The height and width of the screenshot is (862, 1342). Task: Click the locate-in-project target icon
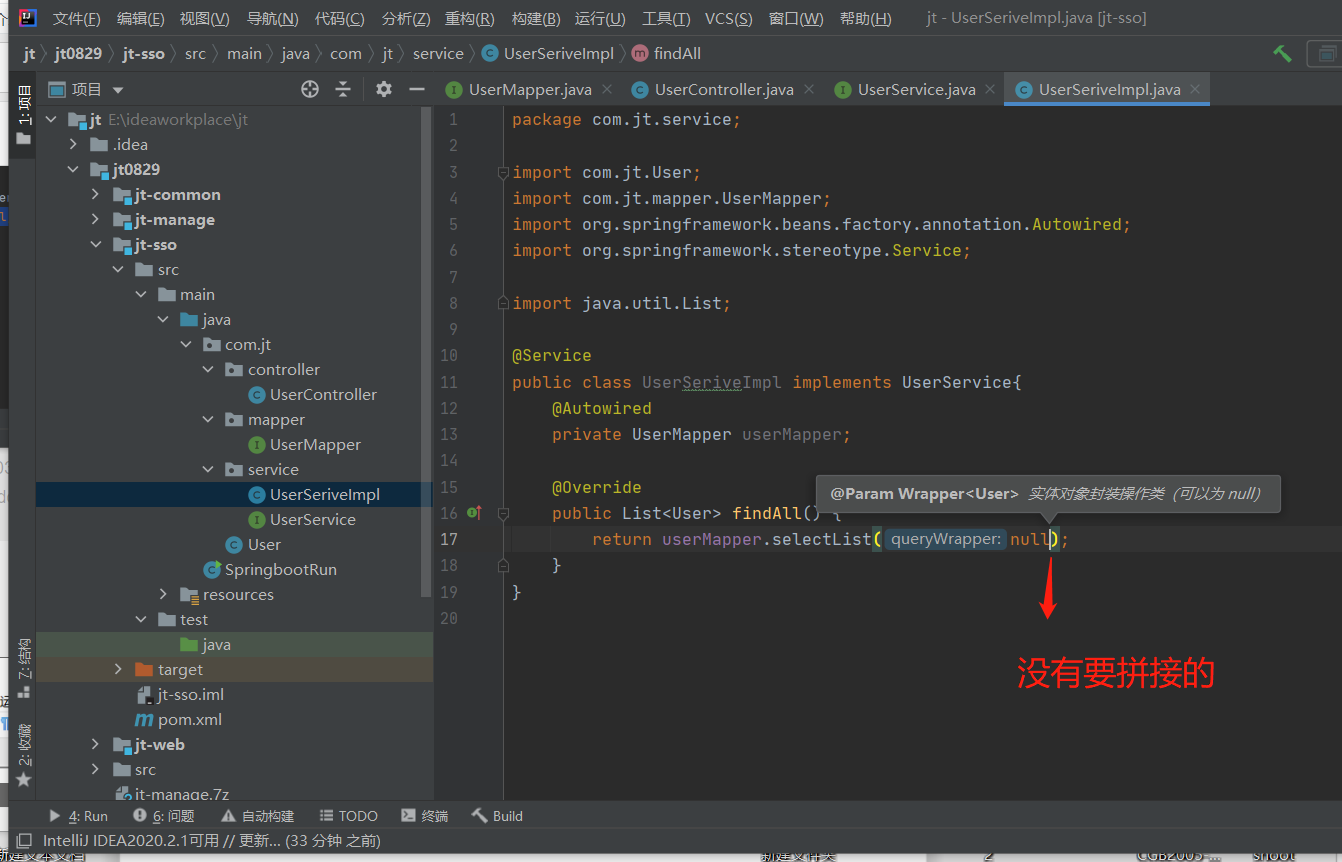point(310,89)
